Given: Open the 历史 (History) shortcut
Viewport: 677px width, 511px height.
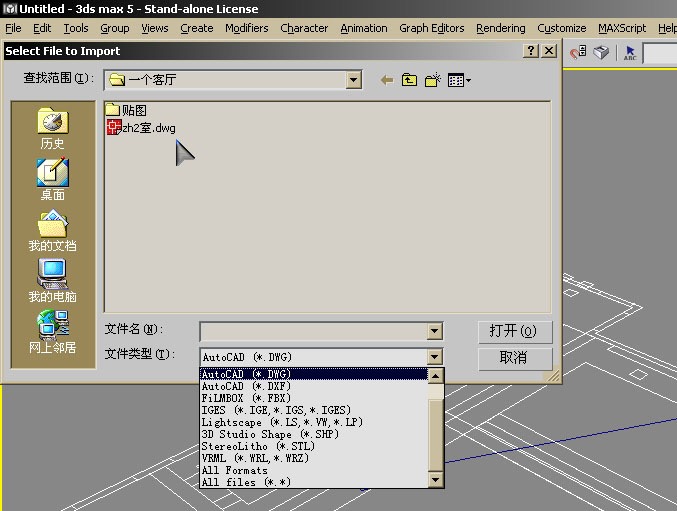Looking at the screenshot, I should coord(52,128).
